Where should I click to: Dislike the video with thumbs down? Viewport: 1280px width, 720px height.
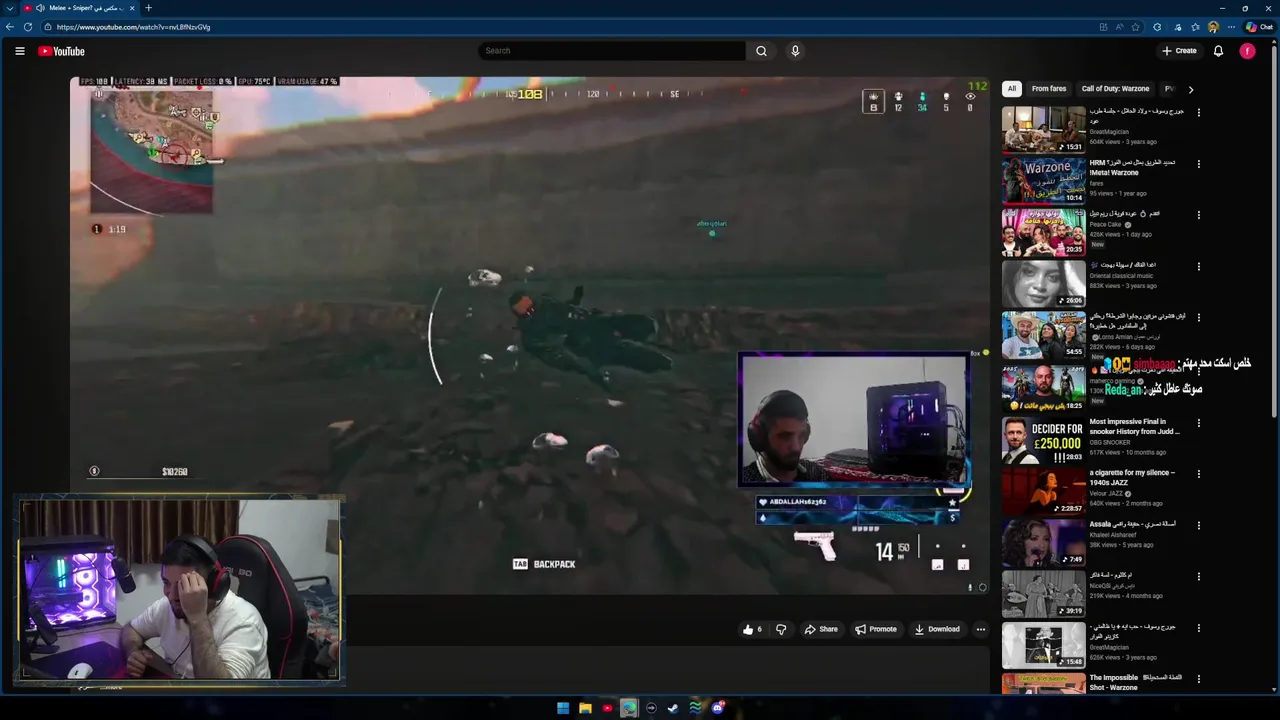[781, 629]
